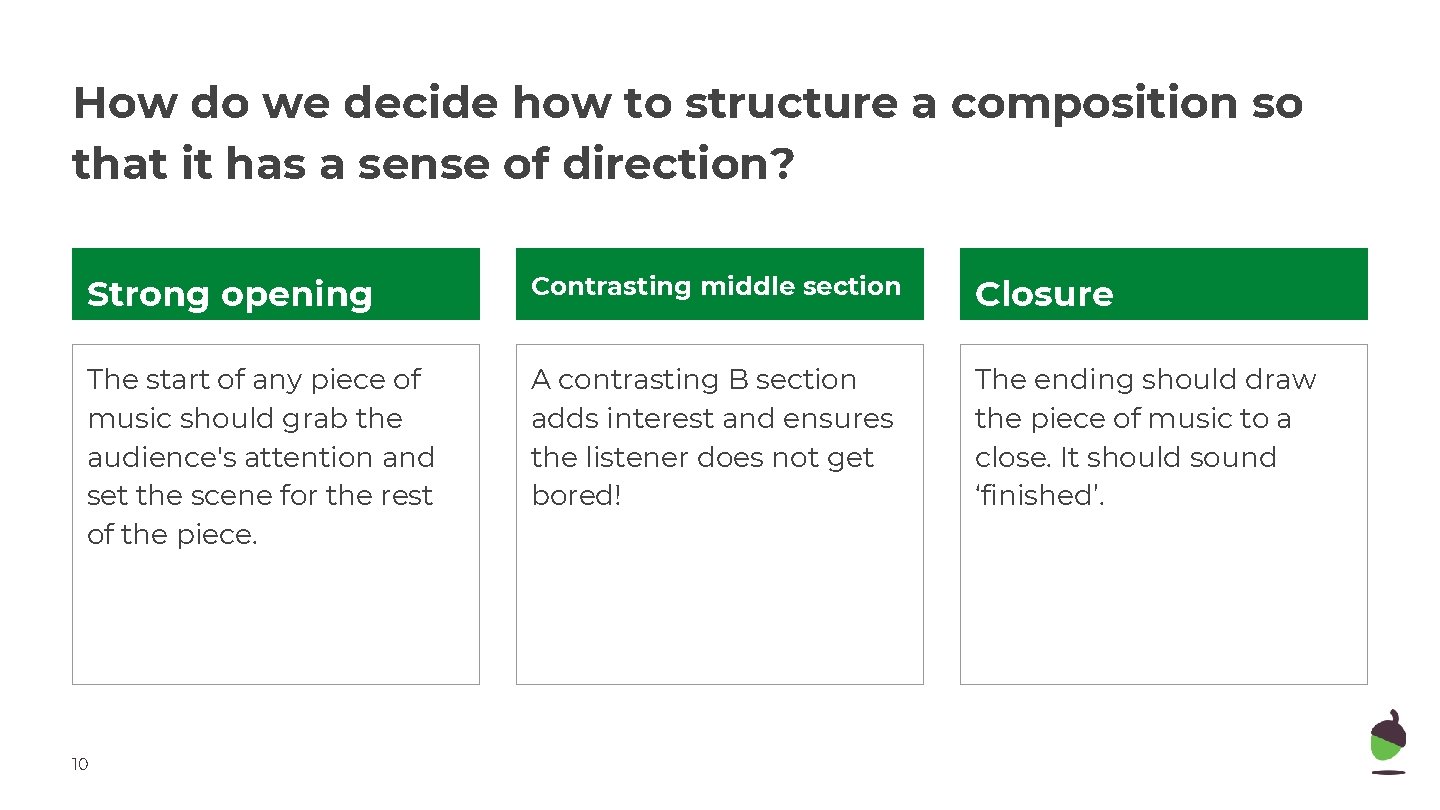Screen dimensions: 1440x810
Task: Click 'The start of any piece of' line
Action: [254, 380]
